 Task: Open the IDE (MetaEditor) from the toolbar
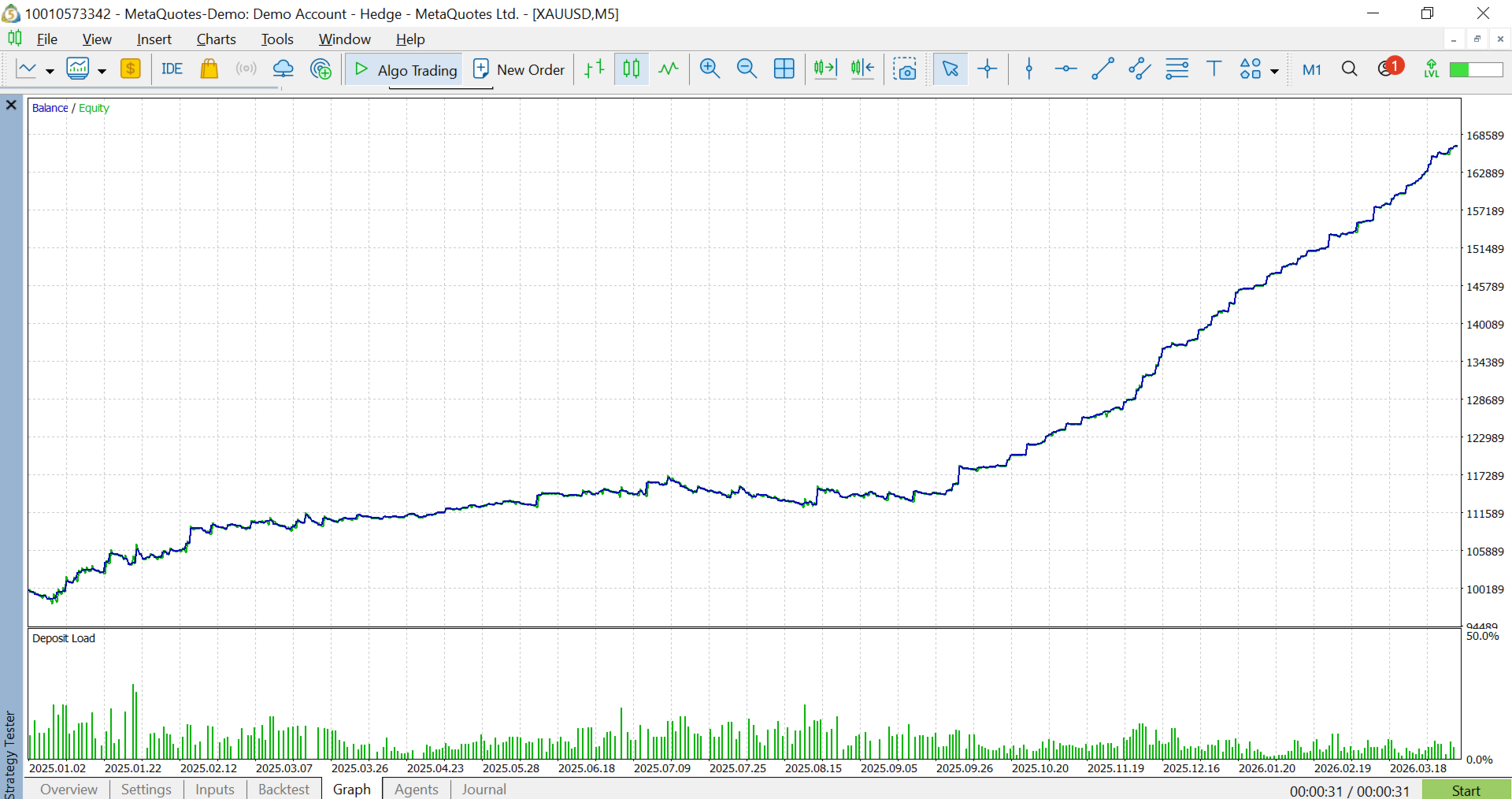point(172,69)
